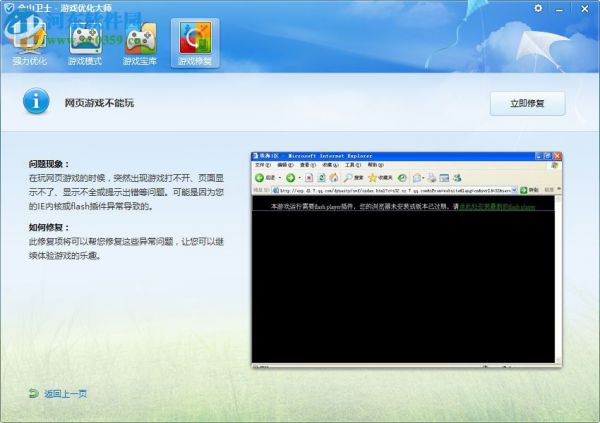
Task: Click the IE forward arrow in preview image
Action: (290, 178)
